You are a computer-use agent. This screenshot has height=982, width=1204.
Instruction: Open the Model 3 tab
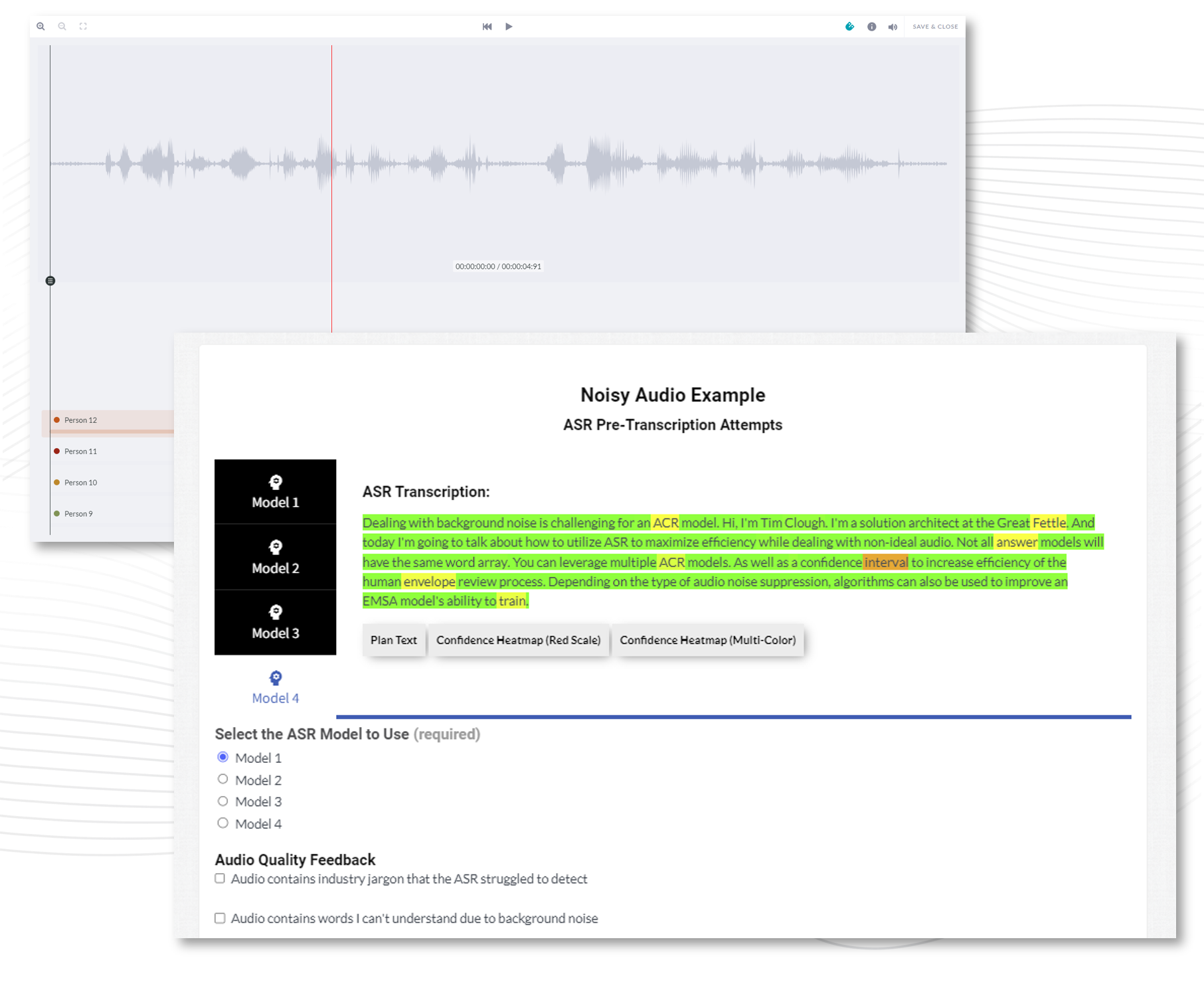[275, 622]
